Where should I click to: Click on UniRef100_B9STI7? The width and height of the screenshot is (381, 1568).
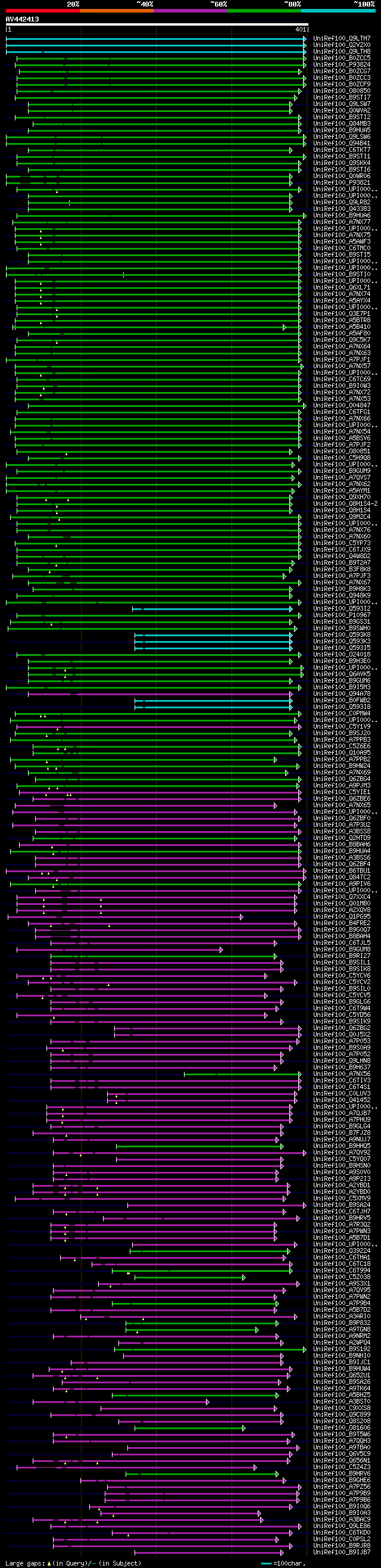(x=342, y=97)
